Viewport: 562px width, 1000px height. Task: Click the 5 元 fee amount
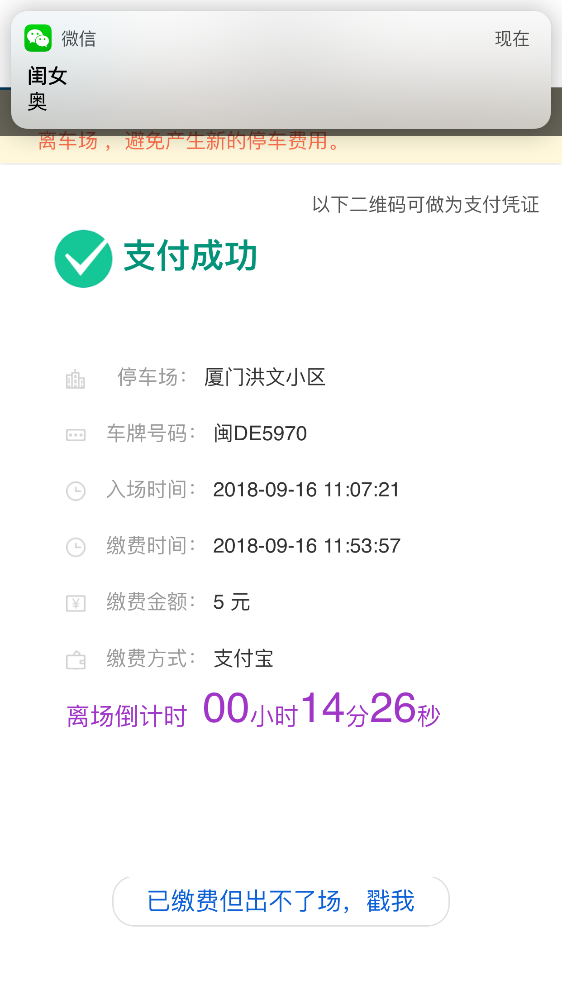231,602
